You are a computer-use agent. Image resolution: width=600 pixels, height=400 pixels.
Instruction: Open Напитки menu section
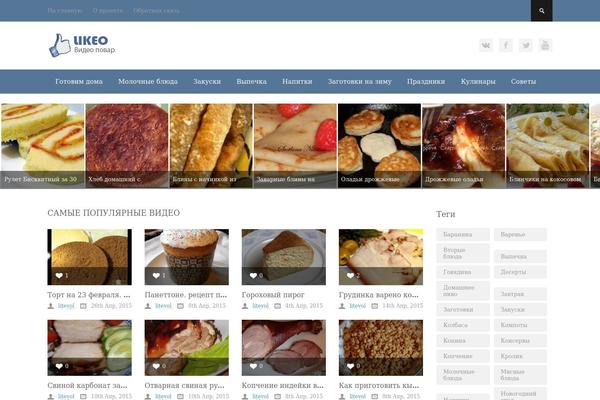click(x=297, y=82)
